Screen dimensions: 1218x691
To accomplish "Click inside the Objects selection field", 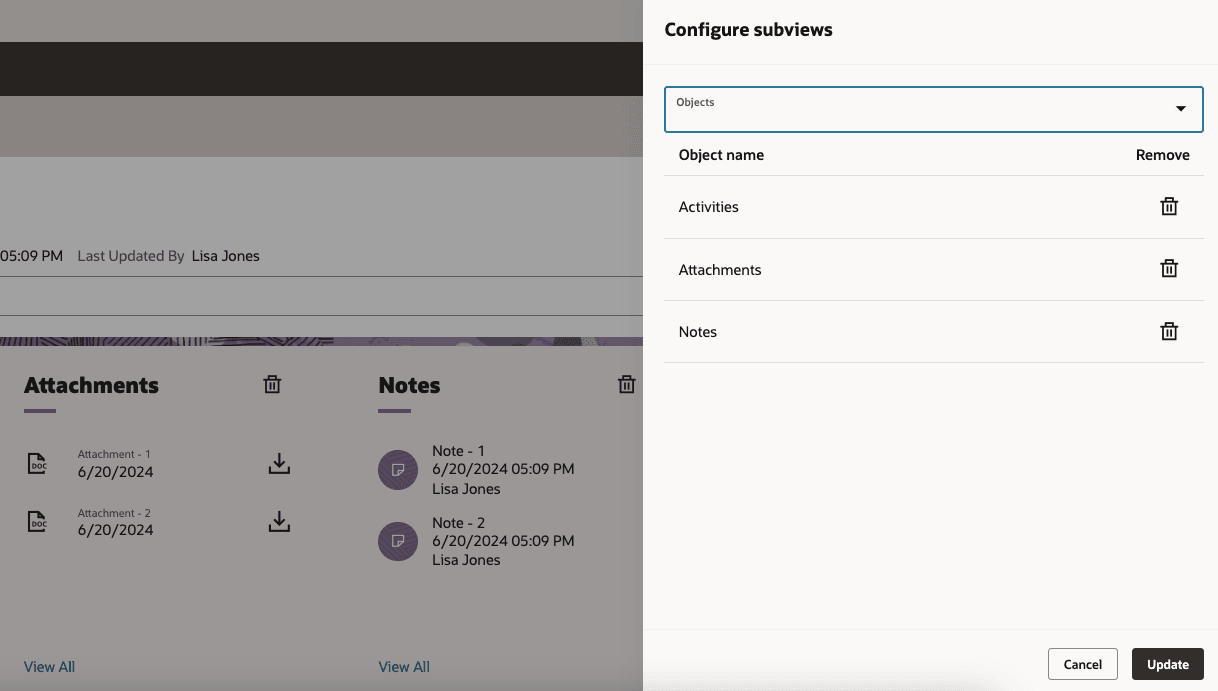I will tap(900, 109).
